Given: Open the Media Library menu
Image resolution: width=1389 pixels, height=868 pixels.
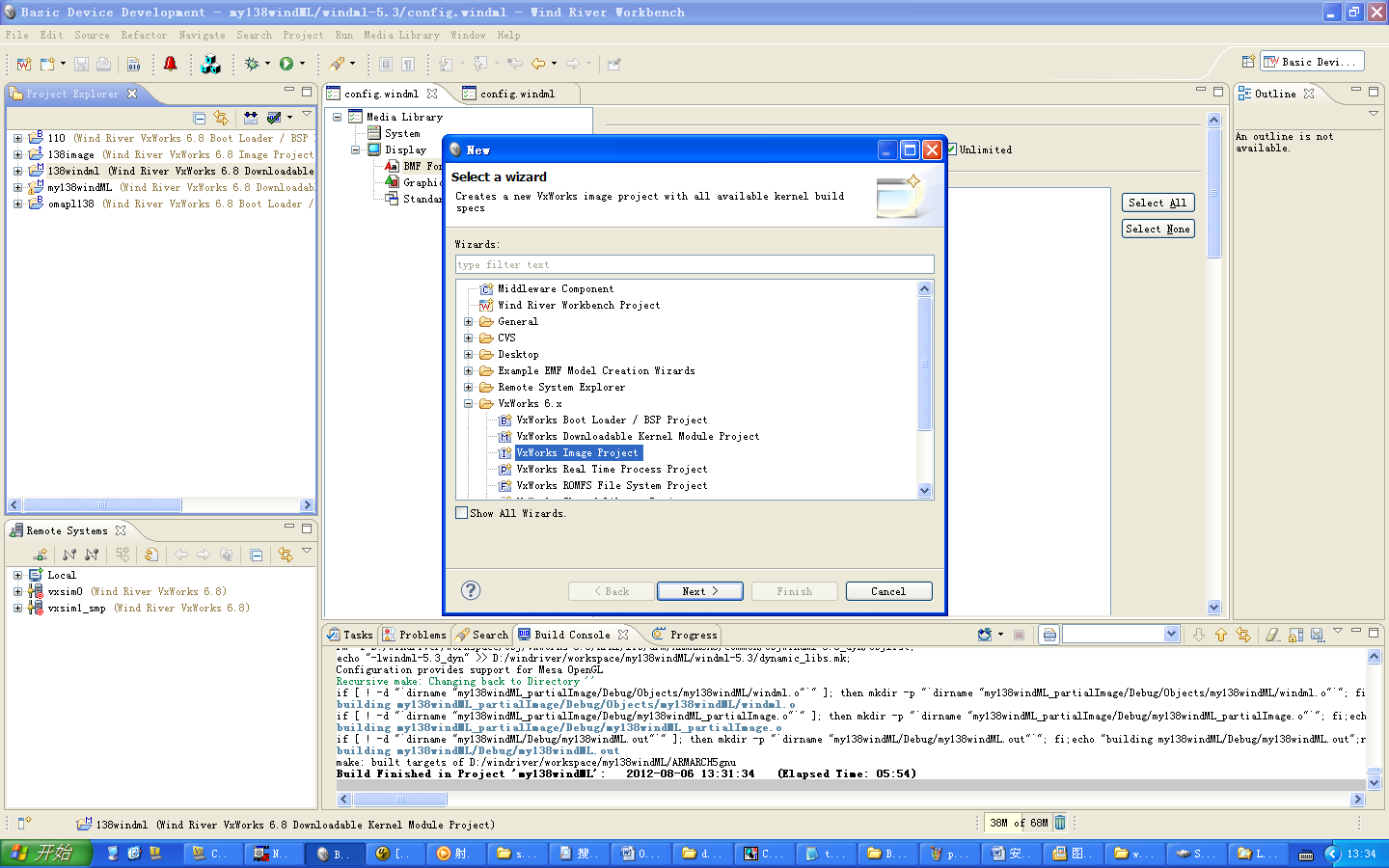Looking at the screenshot, I should [x=401, y=36].
